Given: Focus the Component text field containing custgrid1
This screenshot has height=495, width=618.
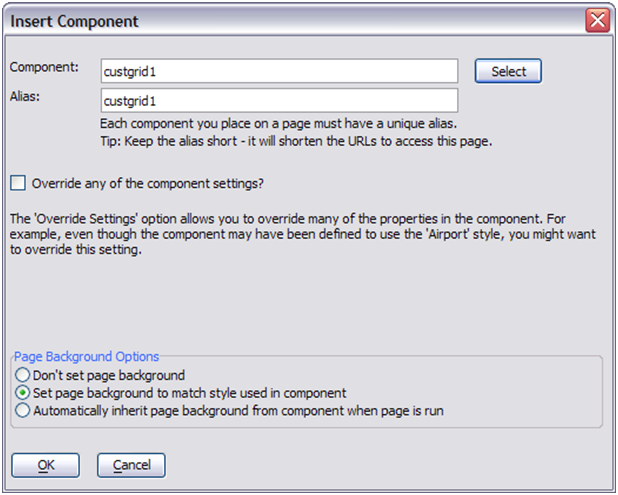Looking at the screenshot, I should point(279,71).
